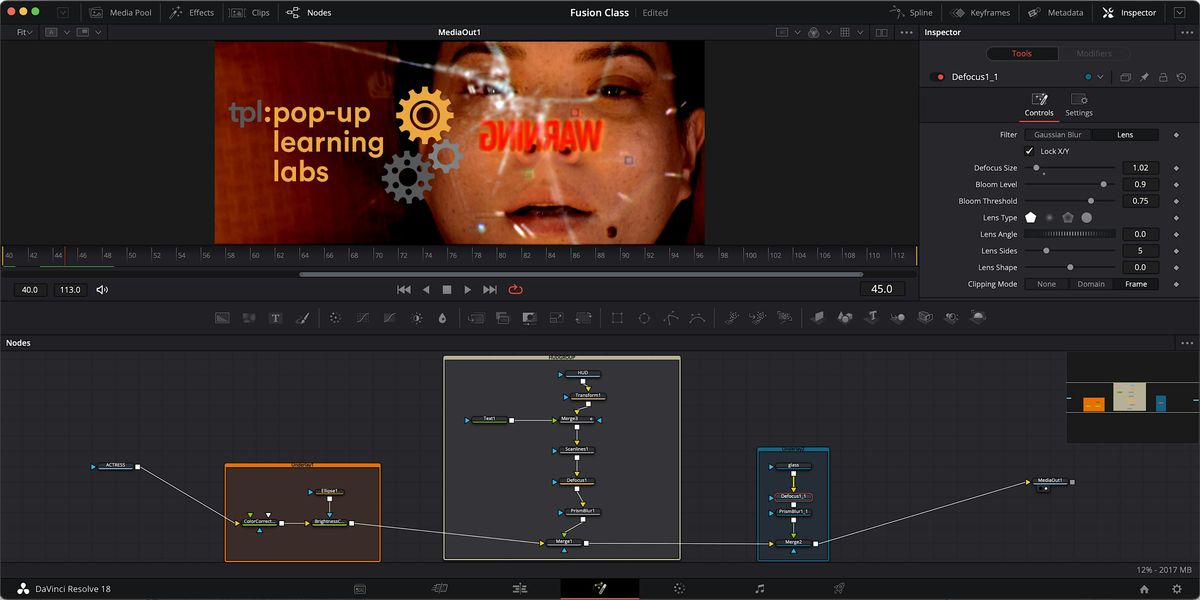Open the Inspector three-dot options menu
1200x600 pixels.
click(x=1187, y=32)
